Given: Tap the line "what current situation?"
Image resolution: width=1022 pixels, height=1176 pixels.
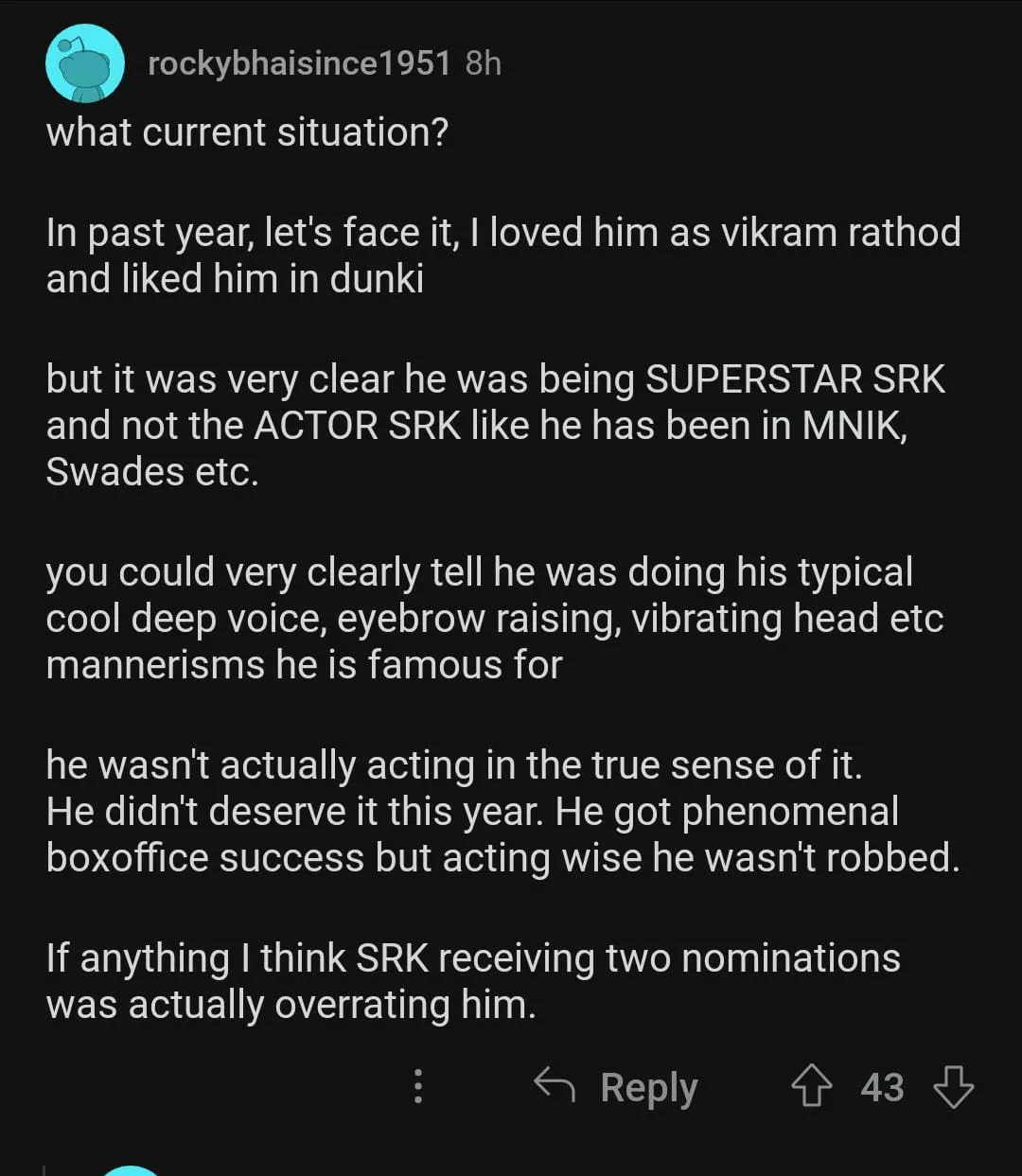Looking at the screenshot, I should [x=247, y=132].
